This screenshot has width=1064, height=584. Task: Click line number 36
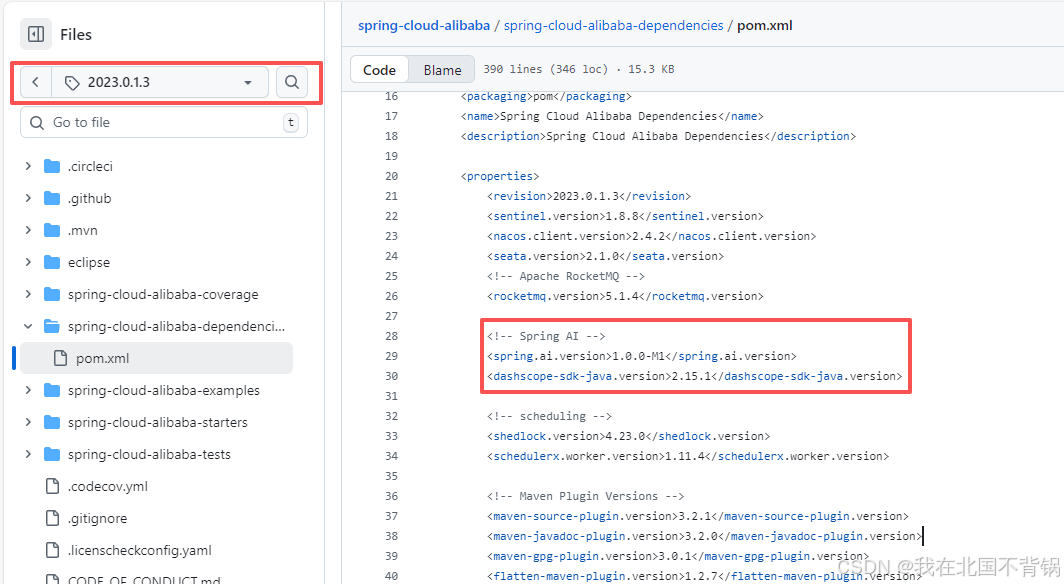(392, 496)
